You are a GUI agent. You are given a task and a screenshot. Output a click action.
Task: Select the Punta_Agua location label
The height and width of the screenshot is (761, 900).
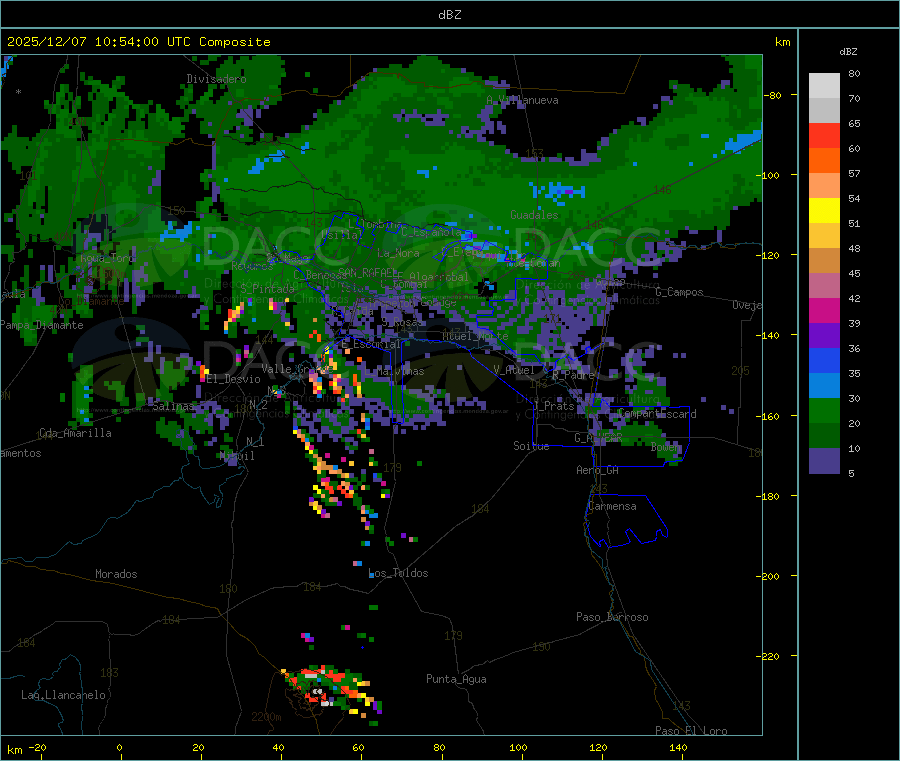[456, 679]
